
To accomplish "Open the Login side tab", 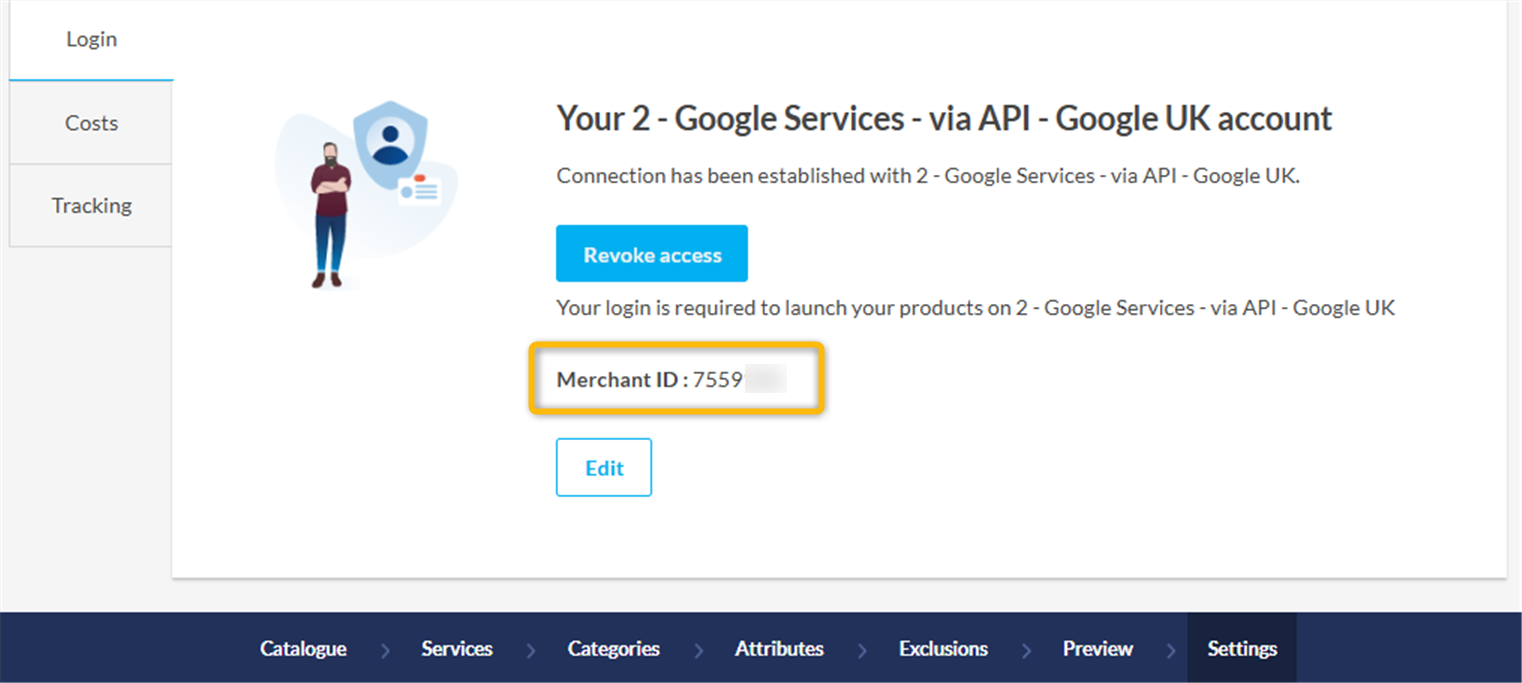I will tap(91, 40).
